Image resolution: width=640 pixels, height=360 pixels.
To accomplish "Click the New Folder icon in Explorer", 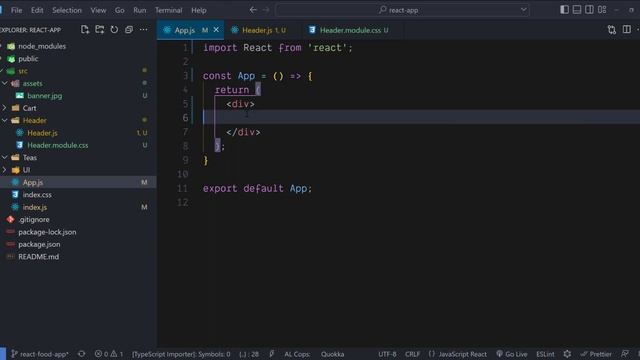I will (100, 30).
